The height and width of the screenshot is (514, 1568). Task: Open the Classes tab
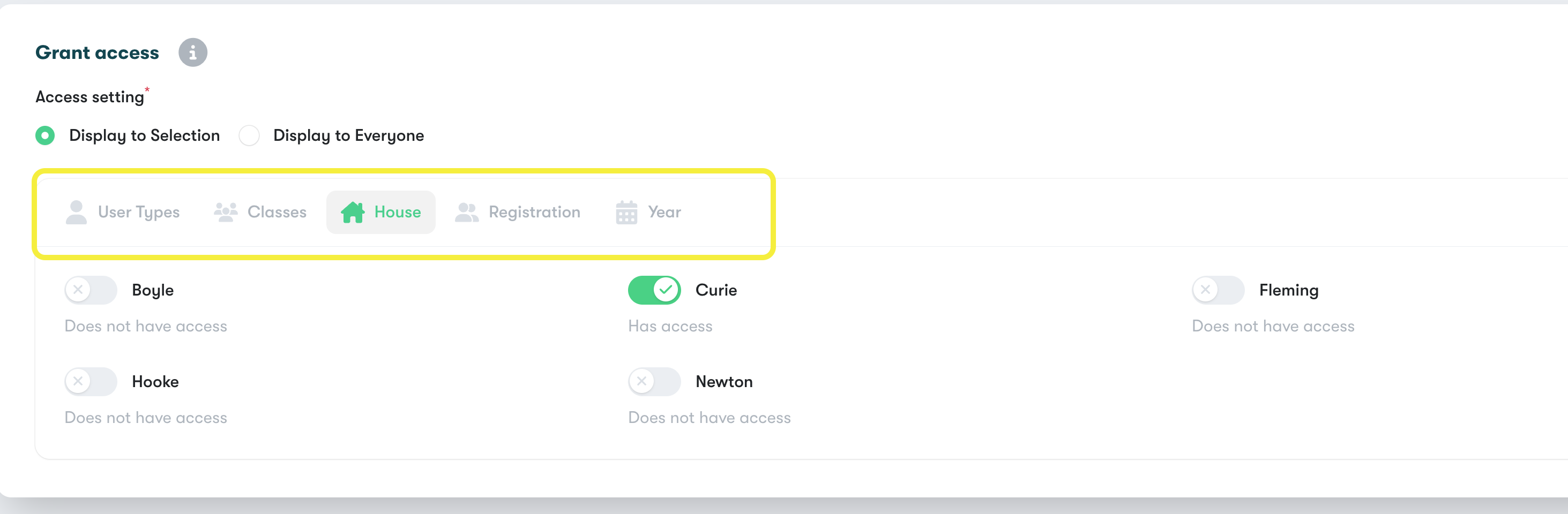pos(260,212)
